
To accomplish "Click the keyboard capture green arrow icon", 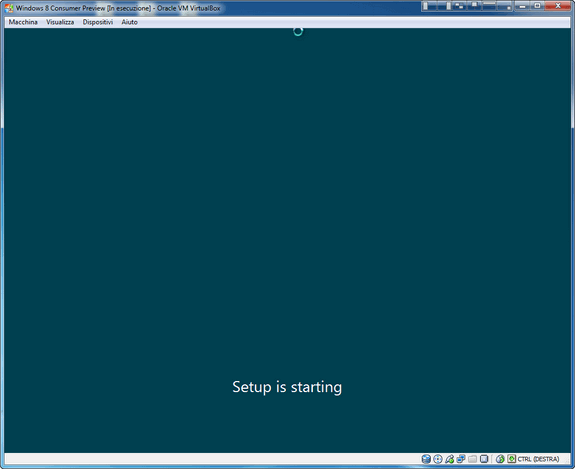I will pos(512,459).
